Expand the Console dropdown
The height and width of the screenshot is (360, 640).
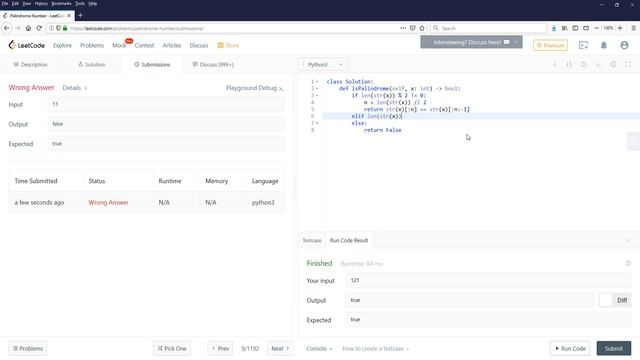tap(319, 349)
